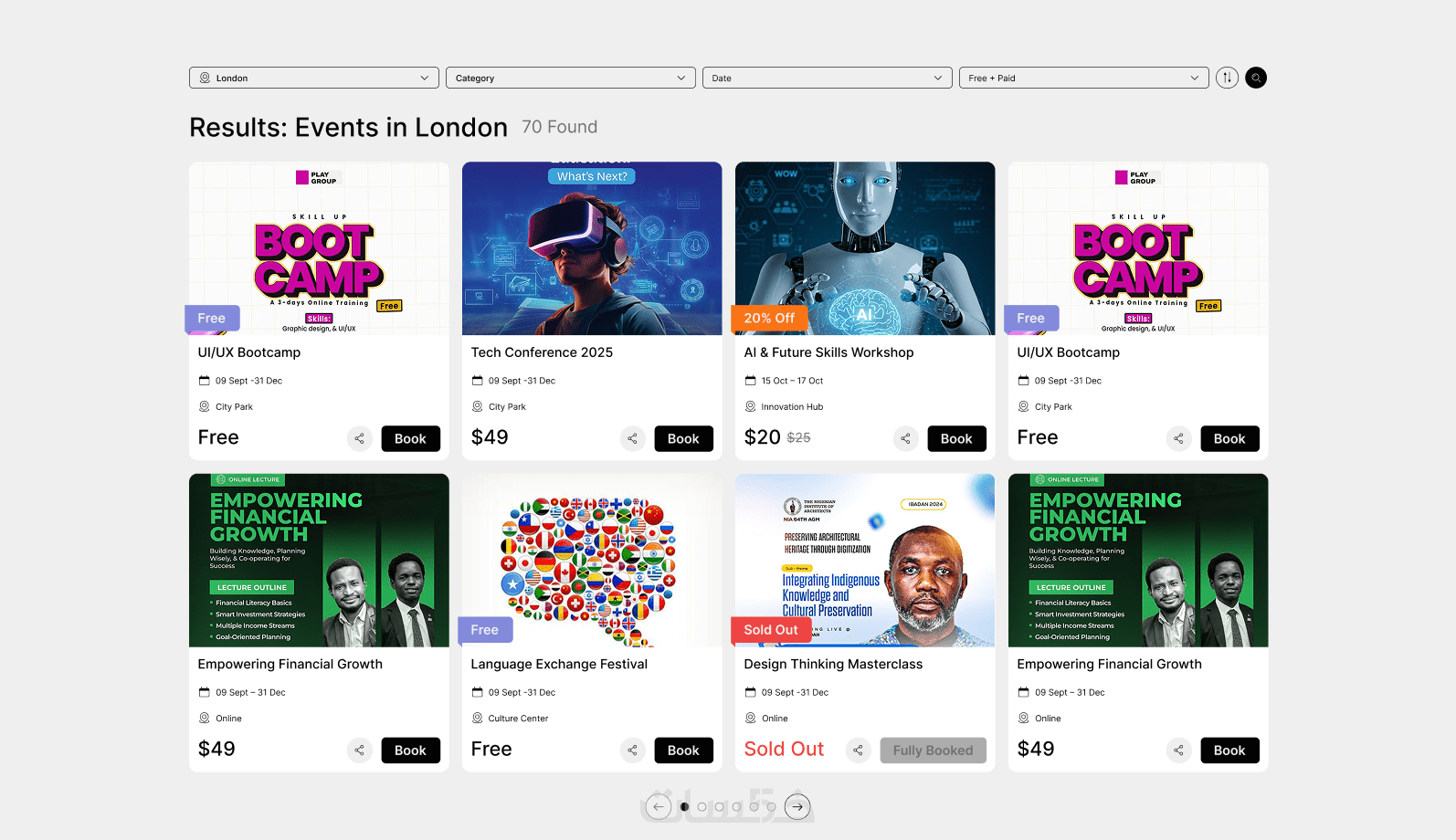Book the Tech Conference 2025 event
1456x840 pixels.
click(x=683, y=438)
